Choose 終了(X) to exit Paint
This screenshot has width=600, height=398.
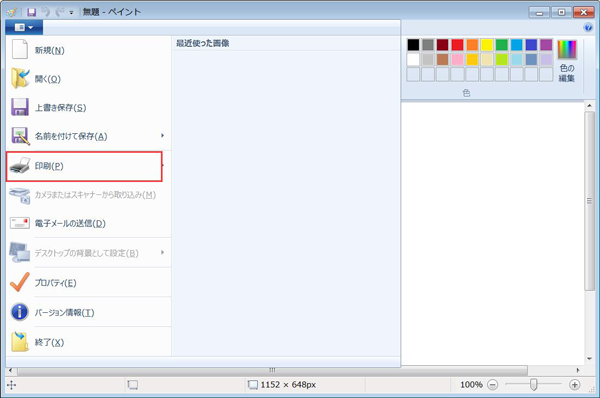[x=88, y=342]
